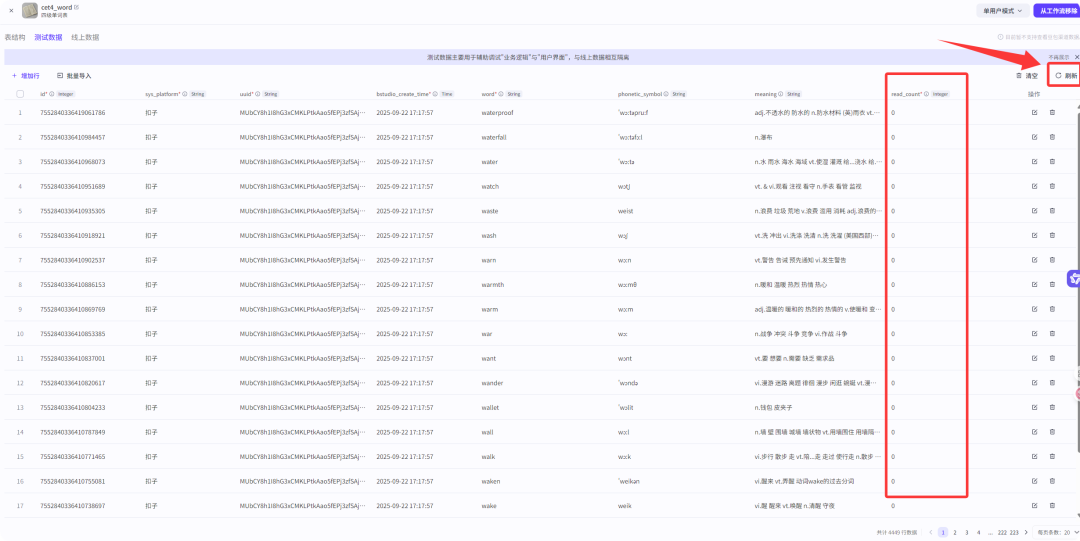This screenshot has width=1080, height=541.
Task: Delete the waterfall row using its trash icon
Action: click(x=1052, y=137)
